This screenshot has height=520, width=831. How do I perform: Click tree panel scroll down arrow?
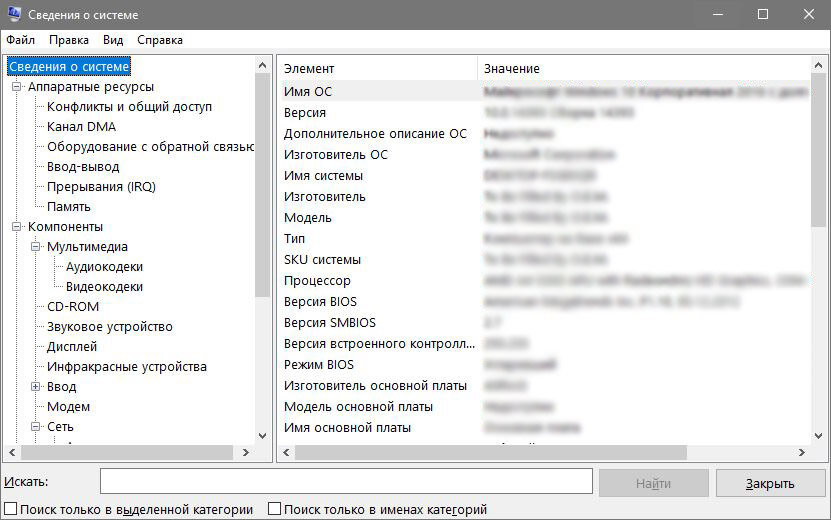tap(262, 436)
